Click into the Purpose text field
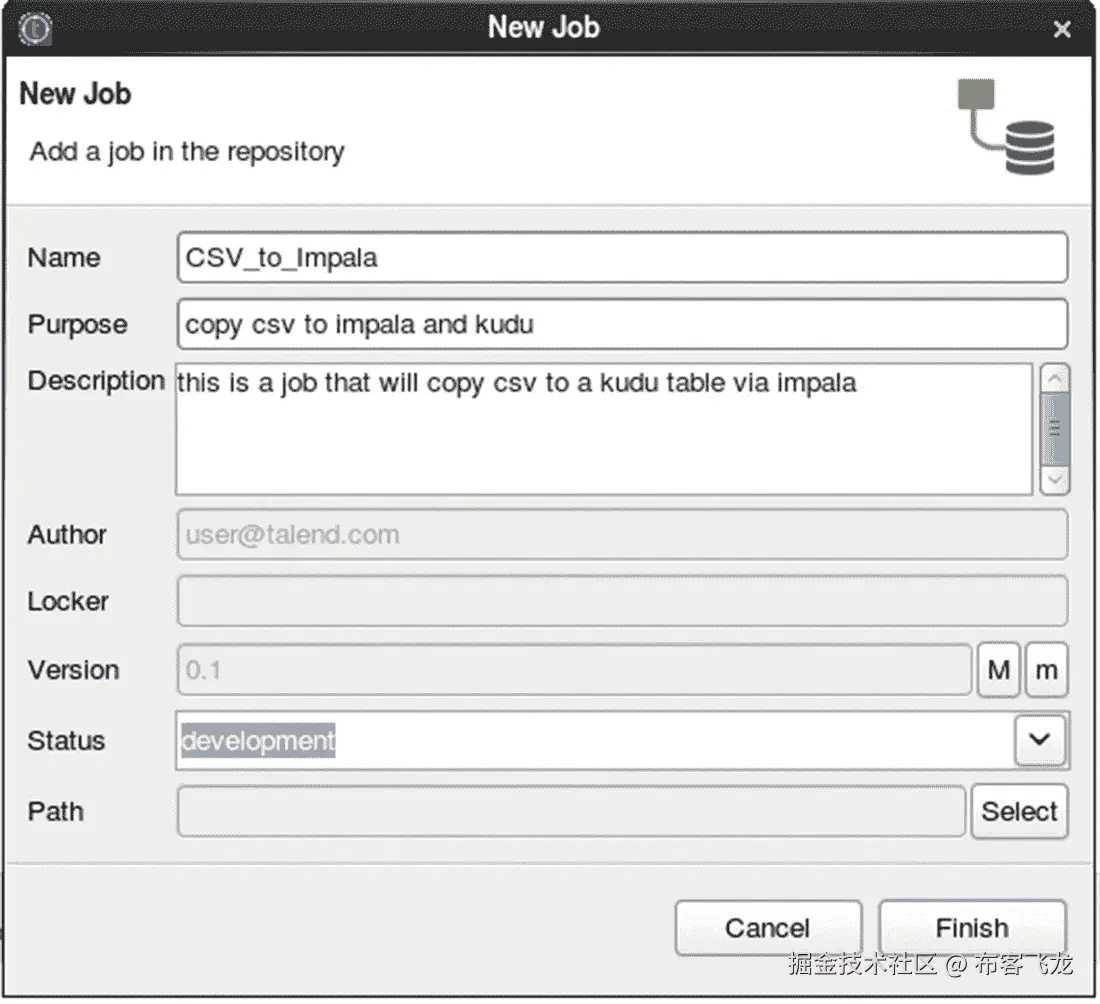 point(622,324)
